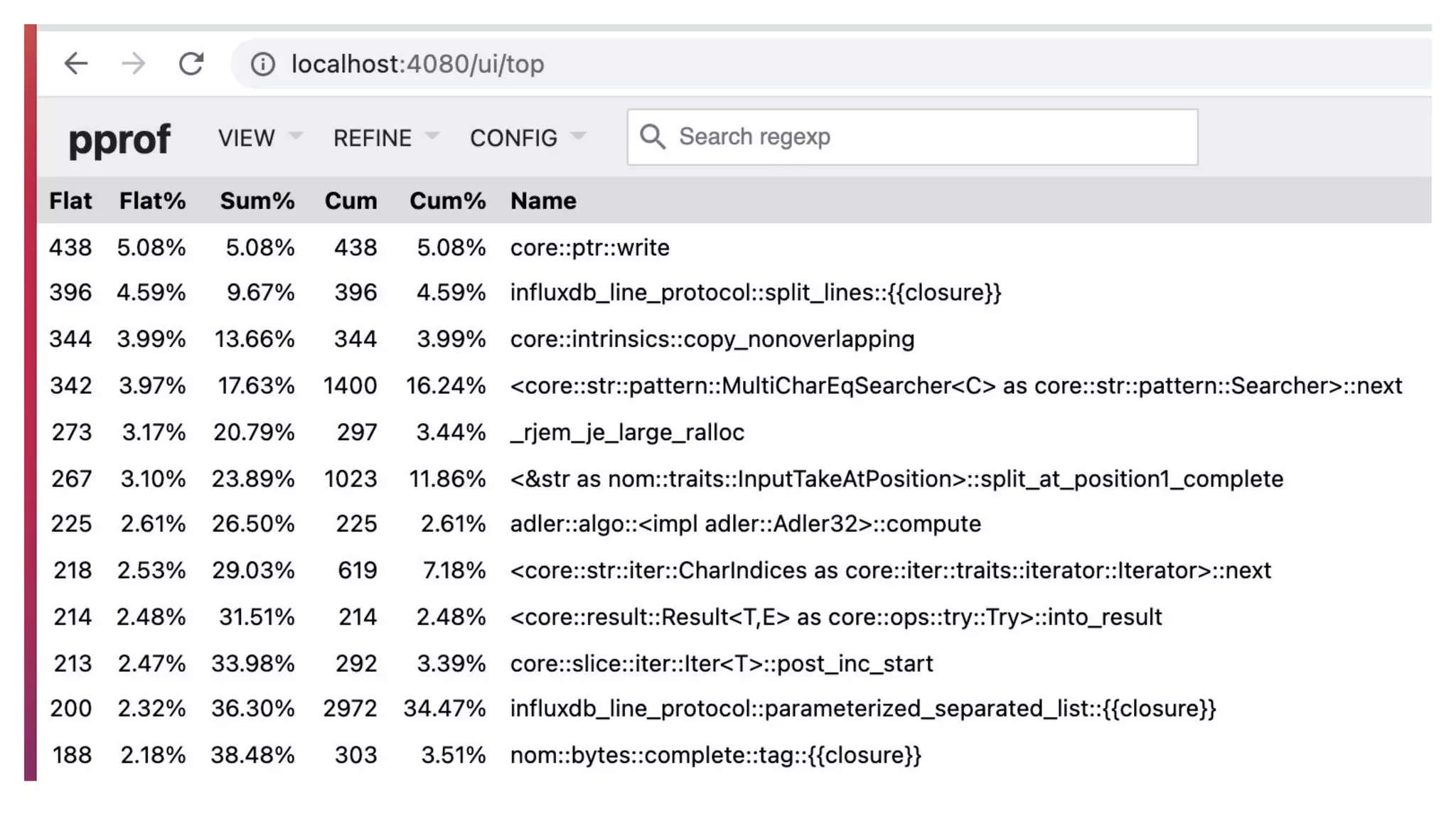The image size is (1456, 819).
Task: Sort table by Flat column header
Action: pos(70,201)
